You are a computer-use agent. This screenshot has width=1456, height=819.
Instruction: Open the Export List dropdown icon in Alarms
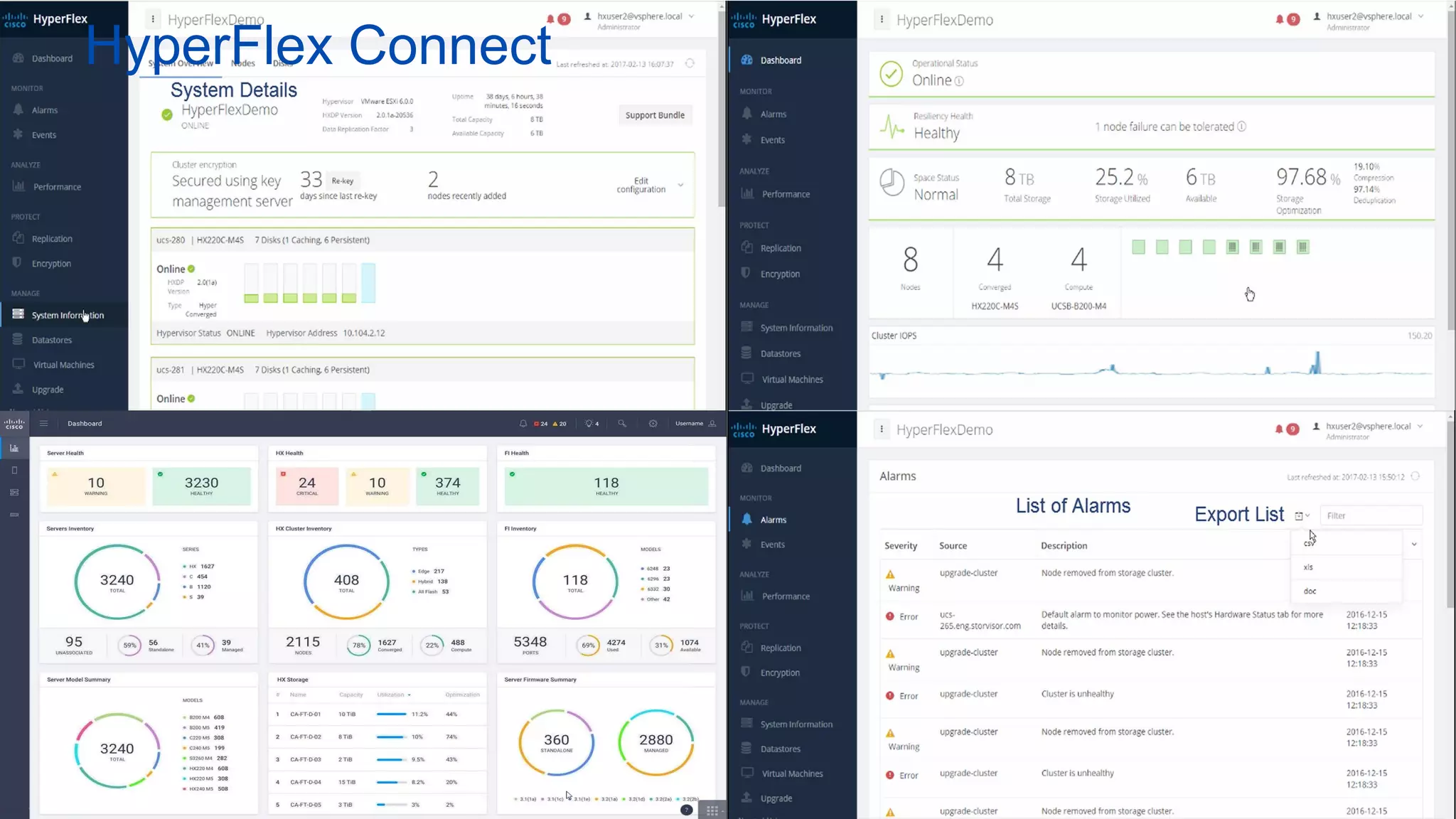click(1302, 515)
